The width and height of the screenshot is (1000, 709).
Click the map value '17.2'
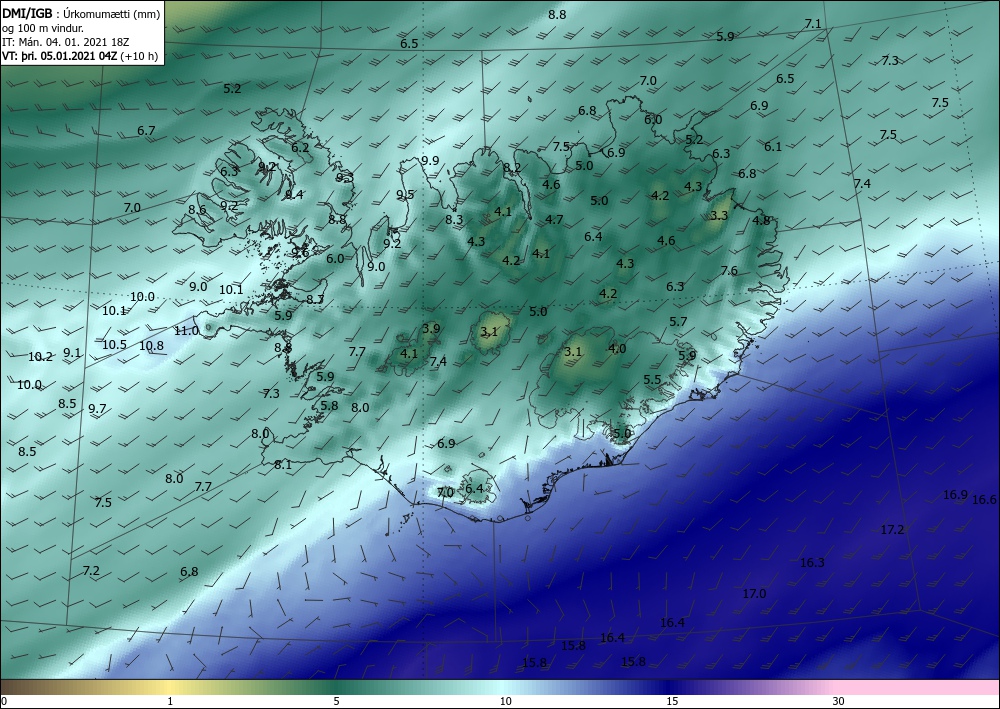pyautogui.click(x=892, y=530)
